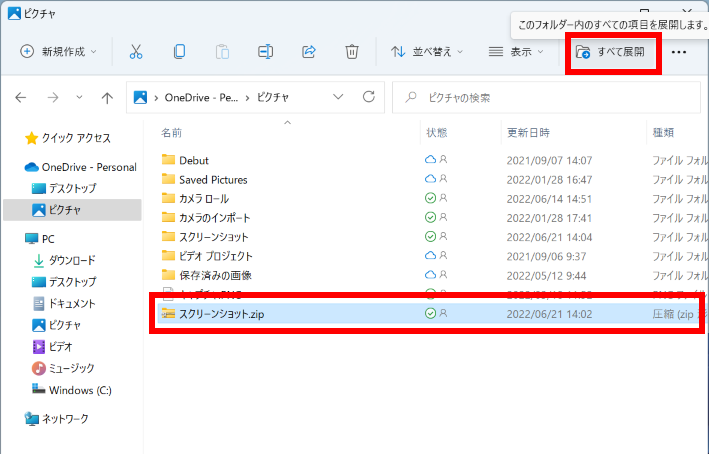The height and width of the screenshot is (454, 709).
Task: Expand the address bar history dropdown
Action: (x=338, y=97)
